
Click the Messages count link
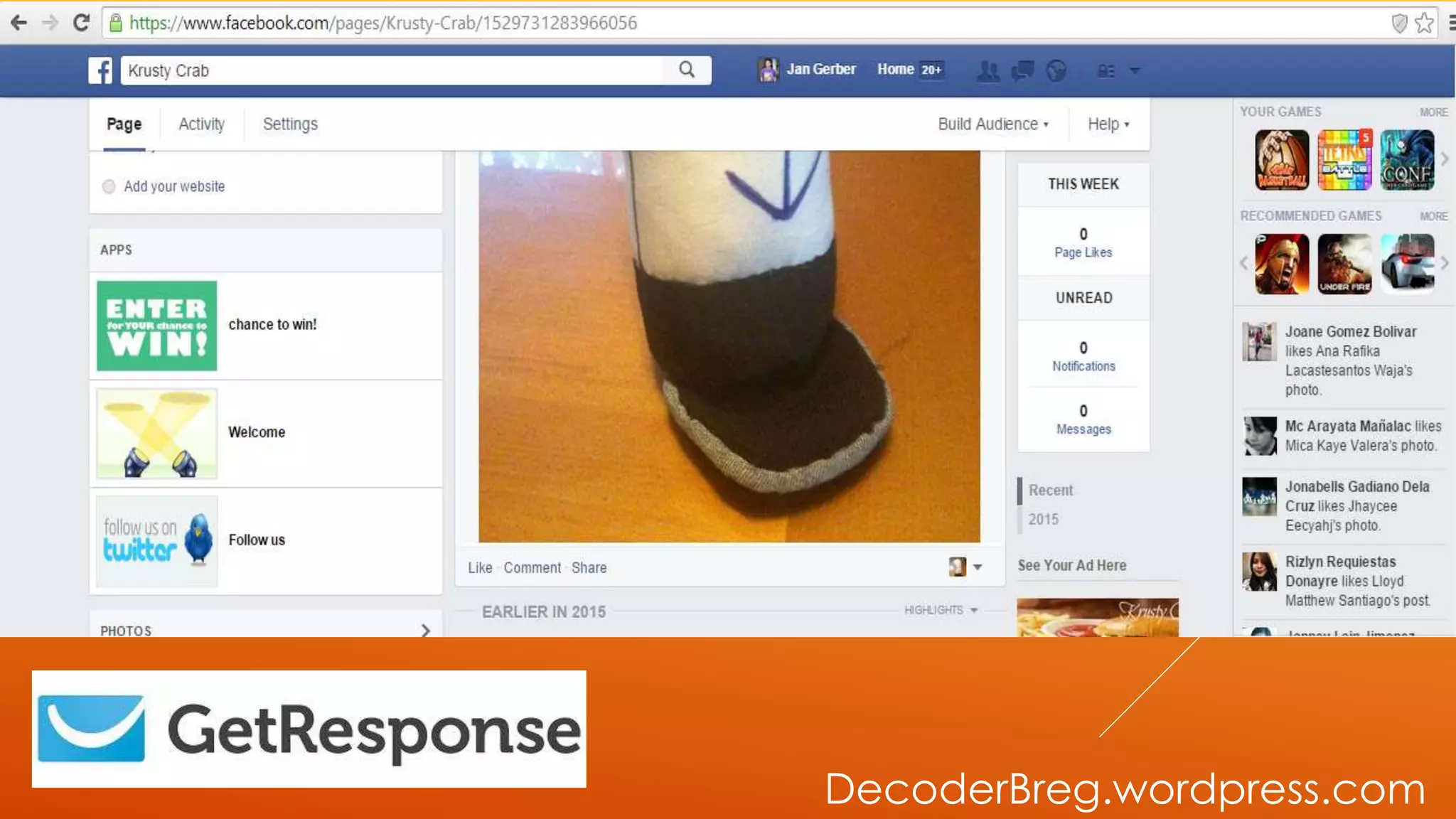point(1083,419)
